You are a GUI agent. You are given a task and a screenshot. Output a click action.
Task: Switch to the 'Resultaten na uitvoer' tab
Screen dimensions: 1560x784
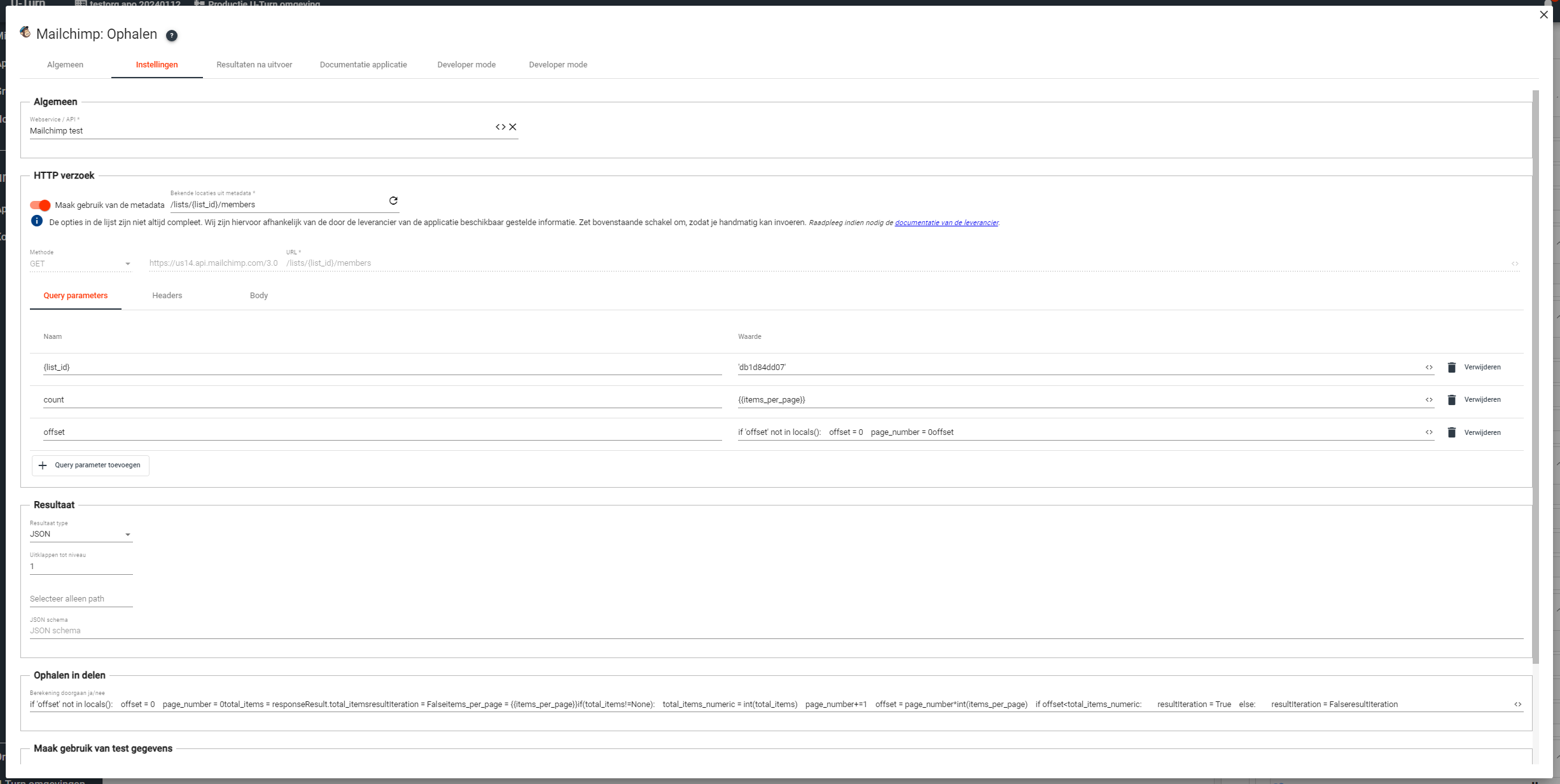pos(254,65)
